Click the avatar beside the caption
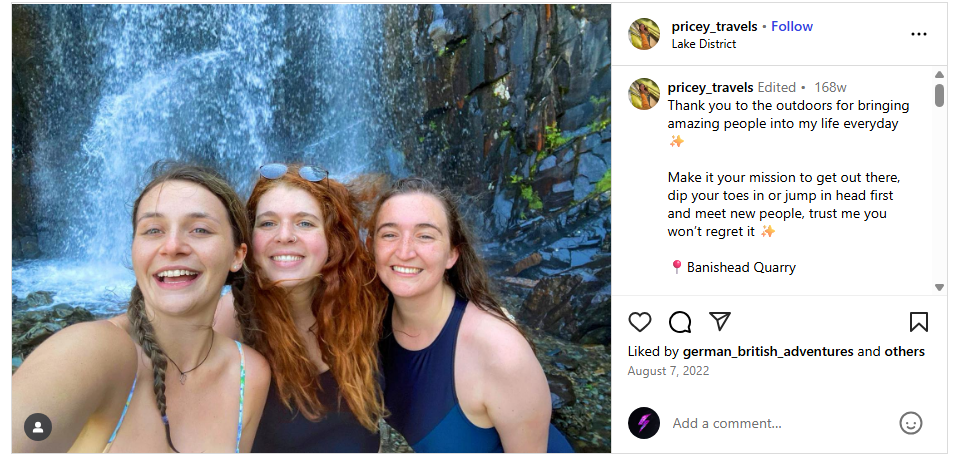Image resolution: width=956 pixels, height=461 pixels. click(x=644, y=94)
